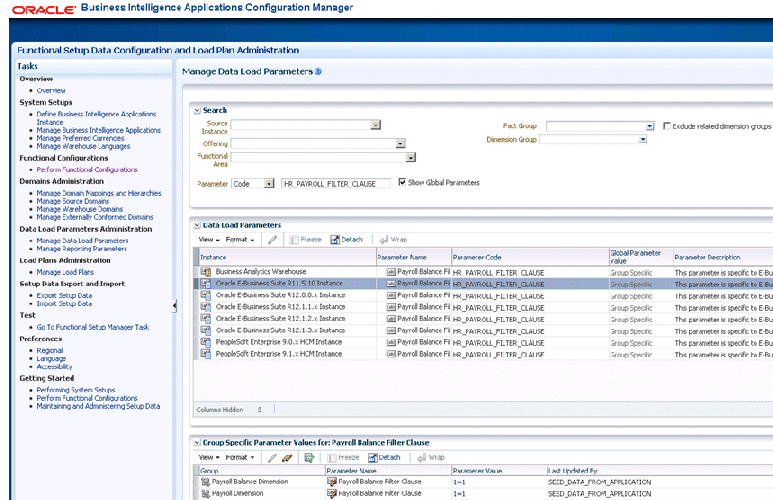Screen dimensions: 773x500
Task: Open the Manage Load Plans link
Action: [65, 272]
